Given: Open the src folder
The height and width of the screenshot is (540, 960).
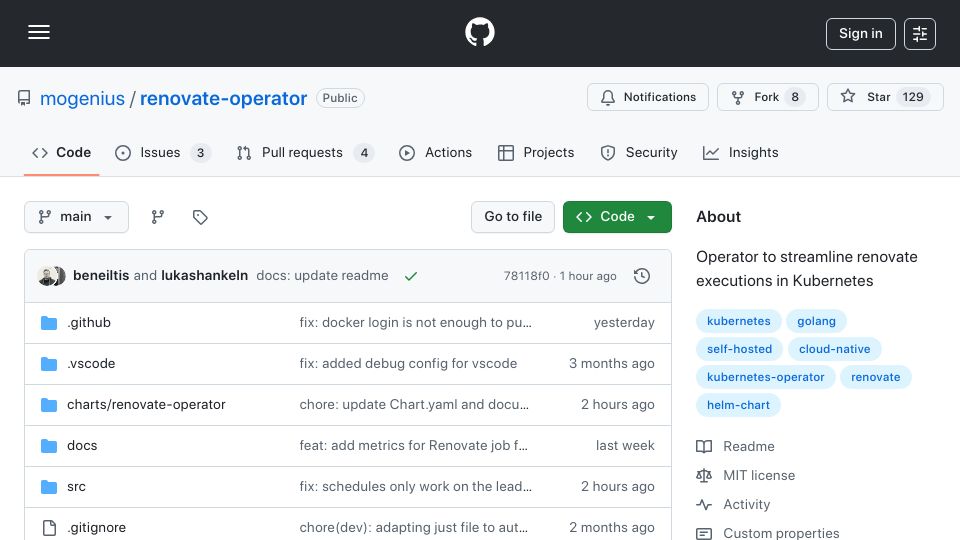Looking at the screenshot, I should click(77, 487).
